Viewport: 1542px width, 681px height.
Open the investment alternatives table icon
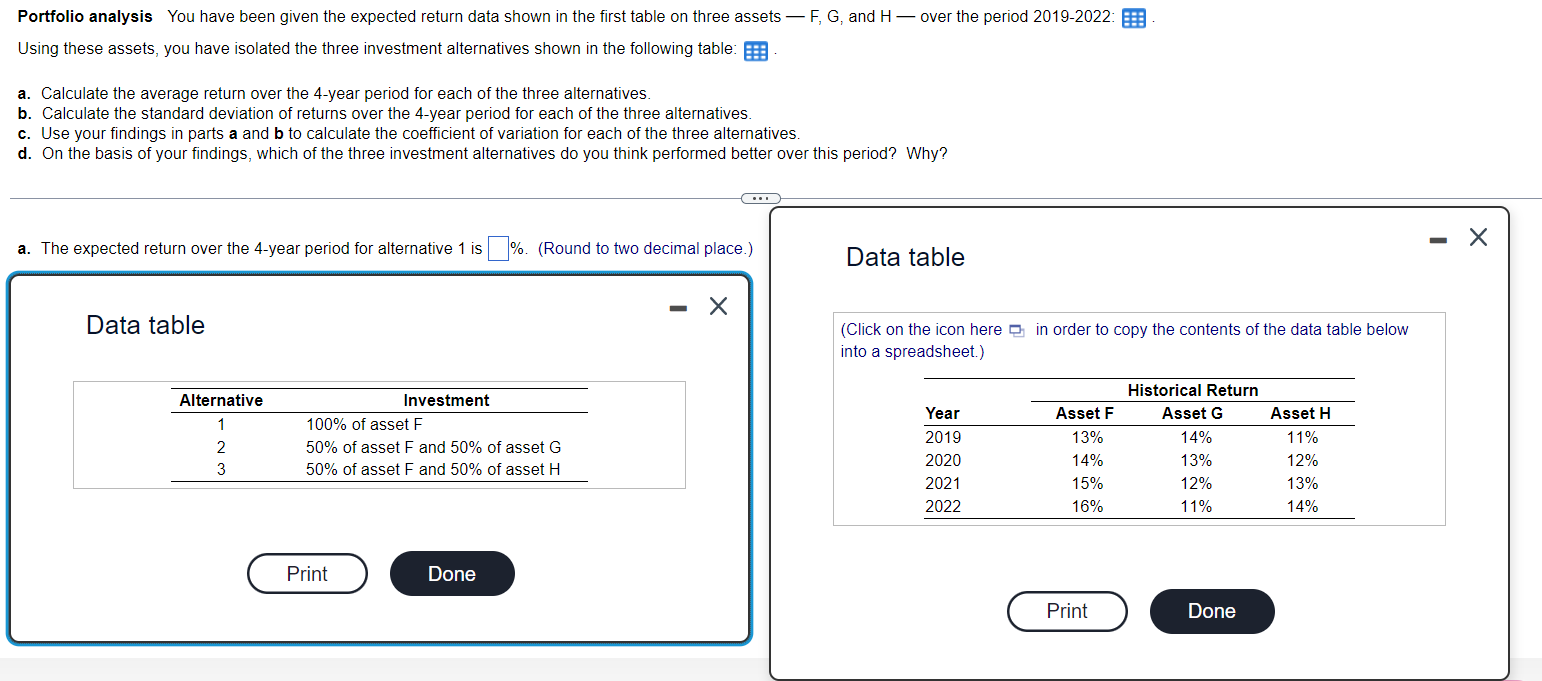click(753, 50)
